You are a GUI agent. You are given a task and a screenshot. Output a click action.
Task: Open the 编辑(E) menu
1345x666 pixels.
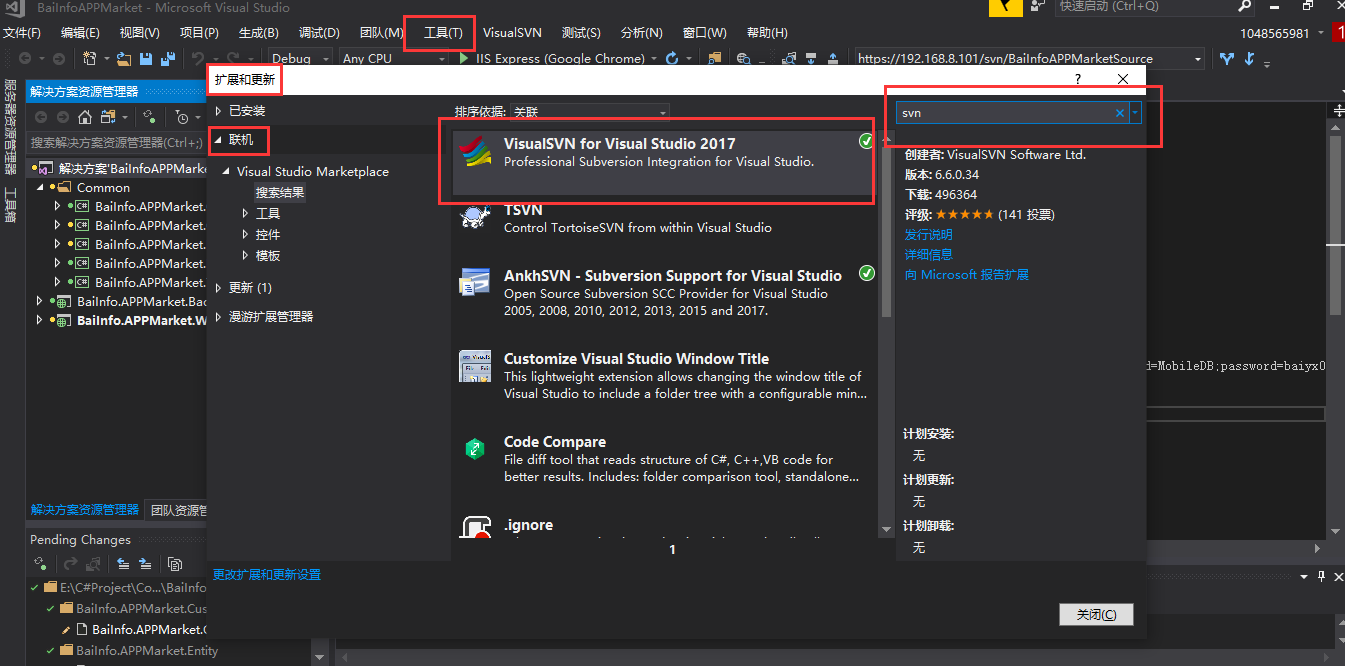tap(80, 33)
